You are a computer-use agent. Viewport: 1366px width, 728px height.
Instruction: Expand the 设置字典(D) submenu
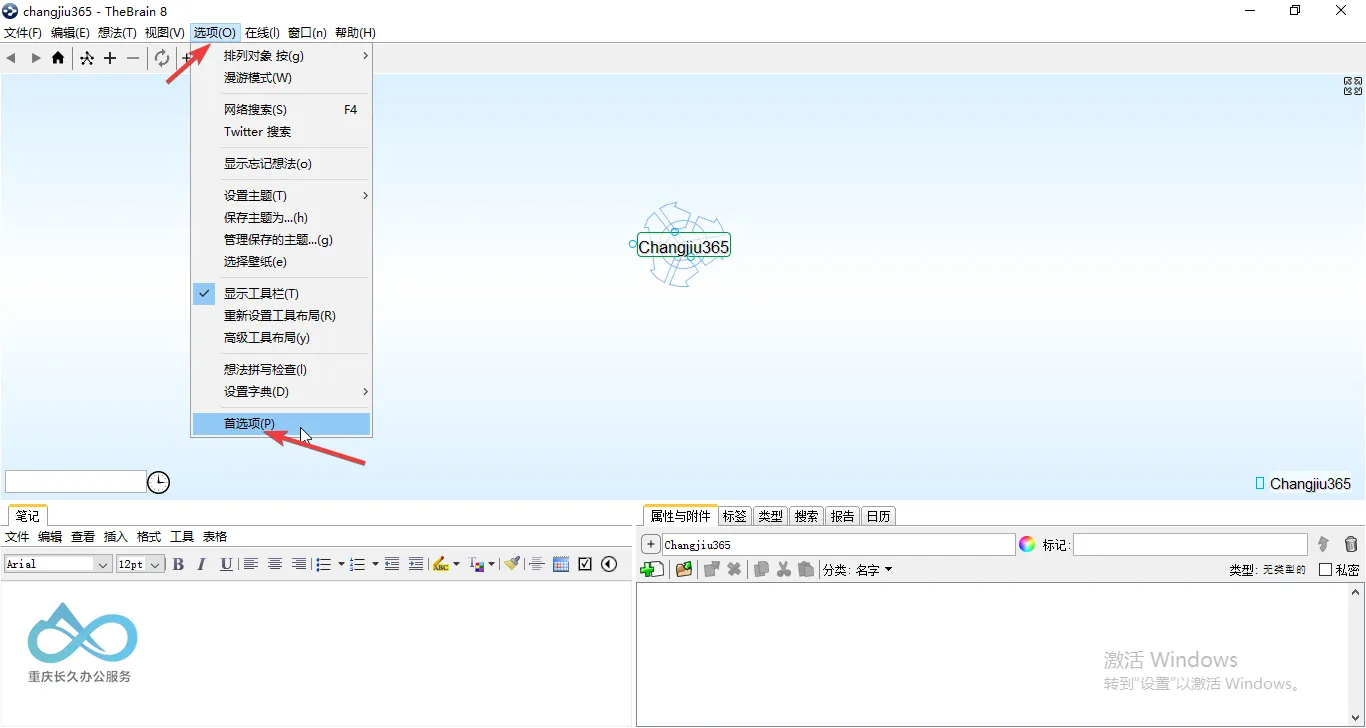tap(281, 392)
